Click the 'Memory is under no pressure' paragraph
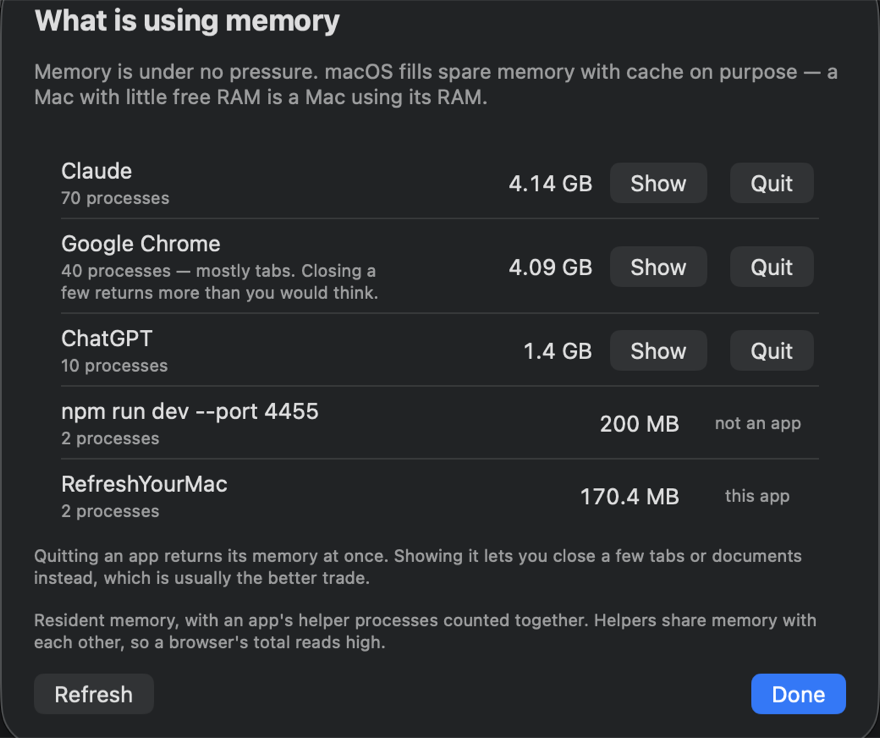Screen dimensions: 880x738 (436, 84)
